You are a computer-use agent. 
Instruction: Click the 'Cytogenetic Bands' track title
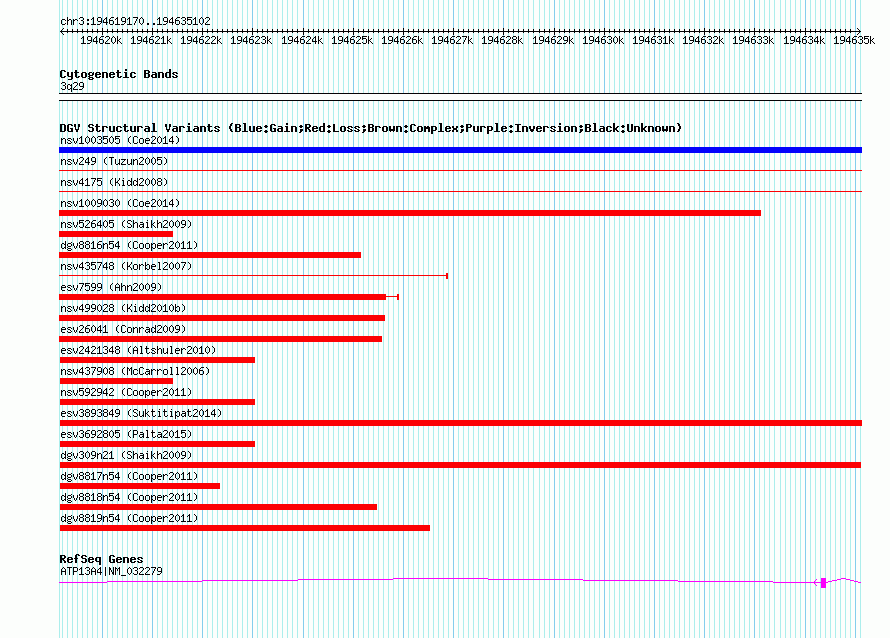coord(119,74)
